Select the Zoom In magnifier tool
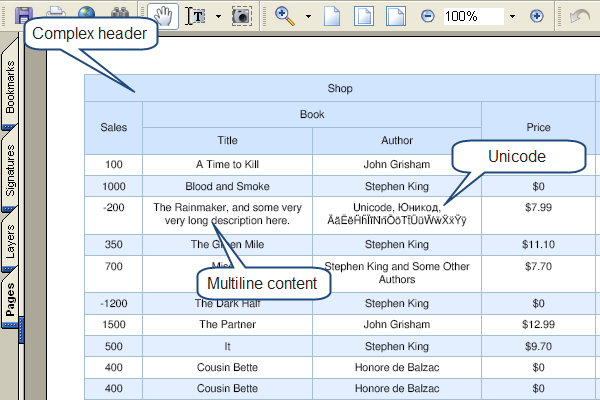The image size is (600, 400). 285,16
